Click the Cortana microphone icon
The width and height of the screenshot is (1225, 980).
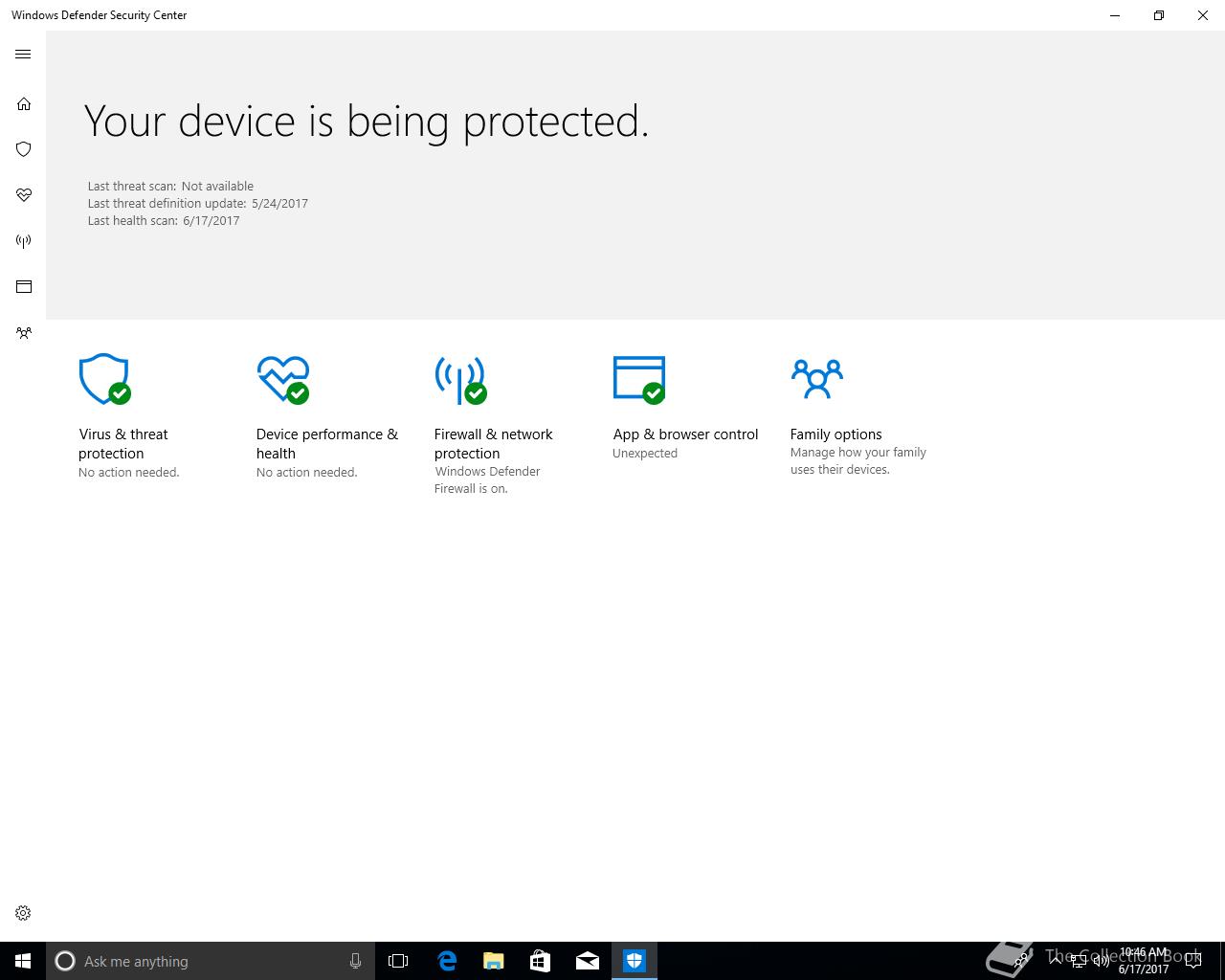(355, 961)
